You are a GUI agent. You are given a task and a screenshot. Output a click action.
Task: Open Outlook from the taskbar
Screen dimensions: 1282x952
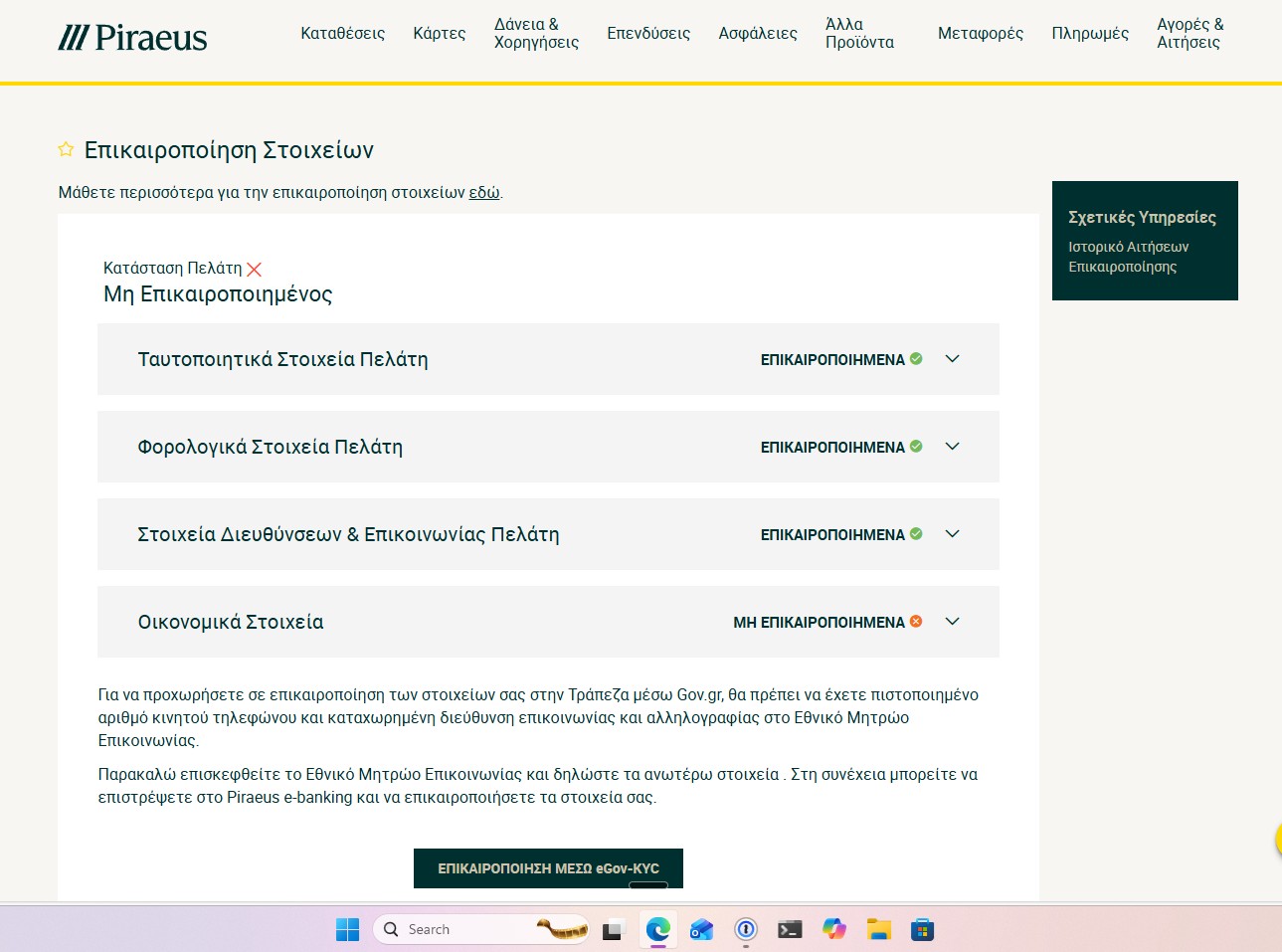tap(702, 929)
